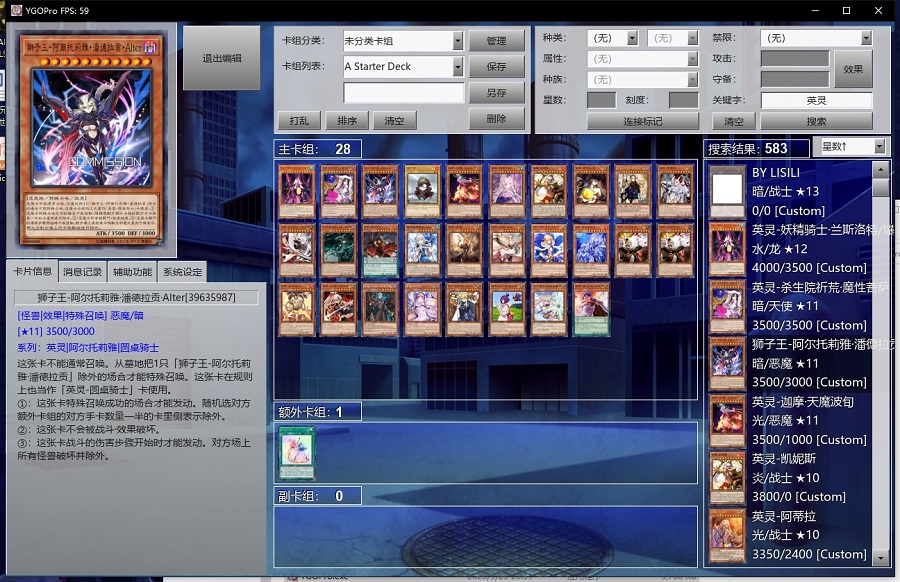Screen dimensions: 900x582
Task: Click the 关键字 keyword field containing 英灵
Action: click(x=816, y=101)
